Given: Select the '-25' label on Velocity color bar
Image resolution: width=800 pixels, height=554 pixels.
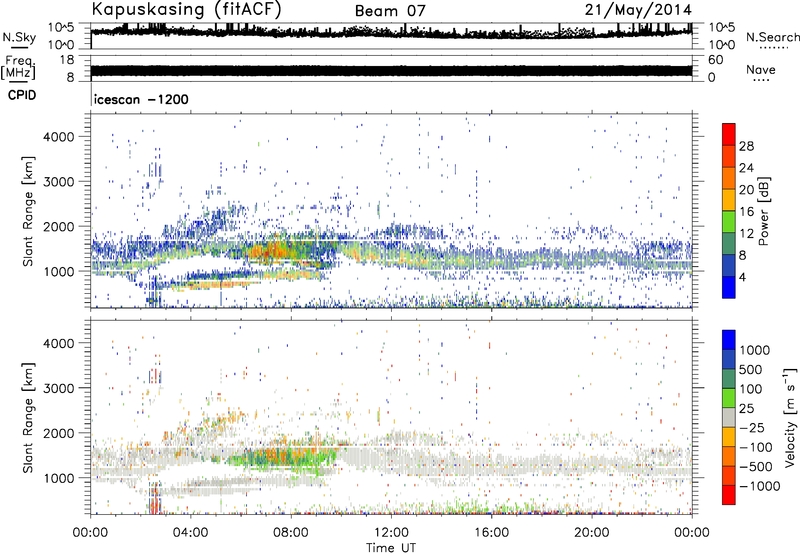Looking at the screenshot, I should pyautogui.click(x=753, y=427).
